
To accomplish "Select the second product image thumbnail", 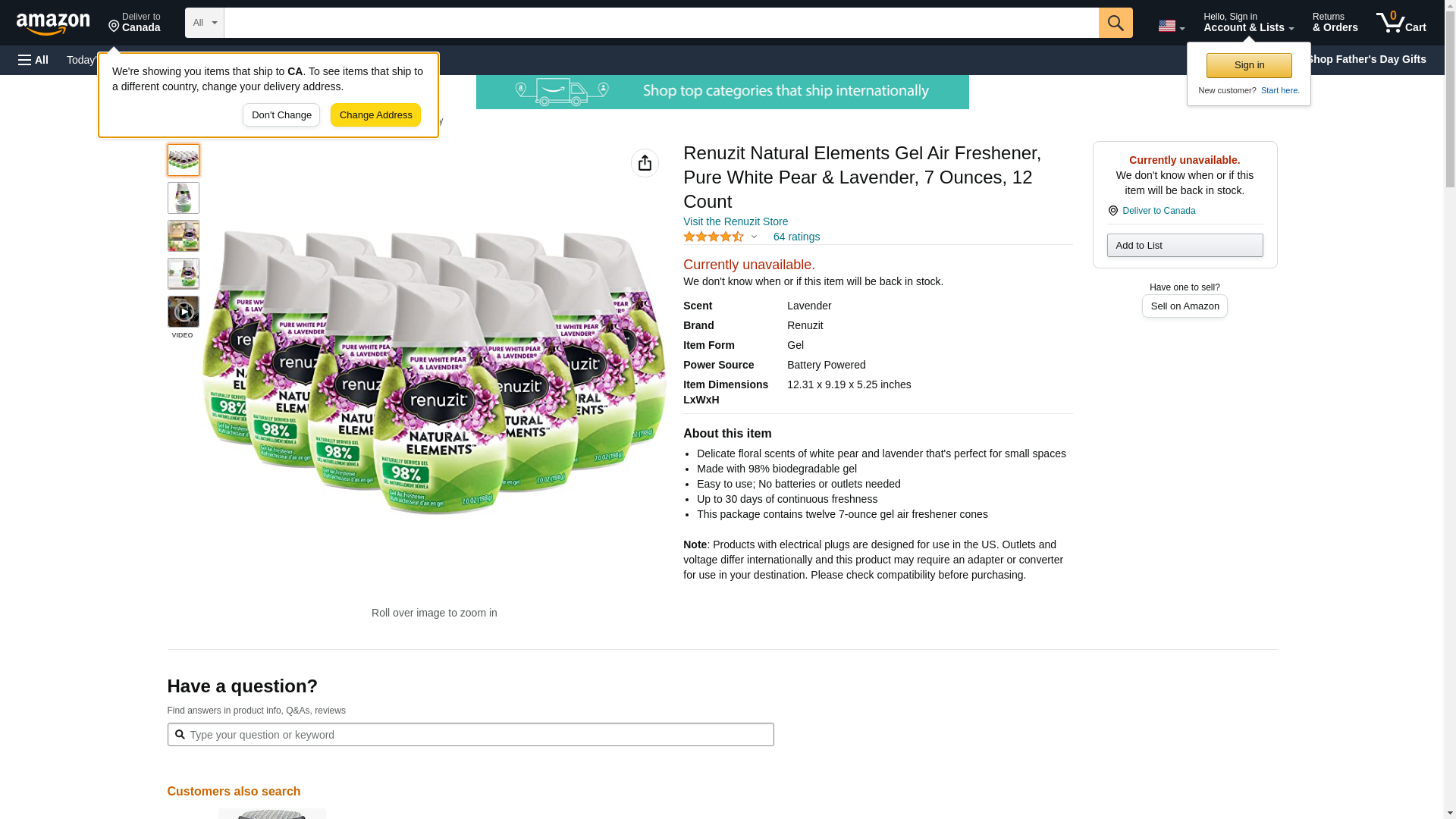I will click(x=183, y=198).
